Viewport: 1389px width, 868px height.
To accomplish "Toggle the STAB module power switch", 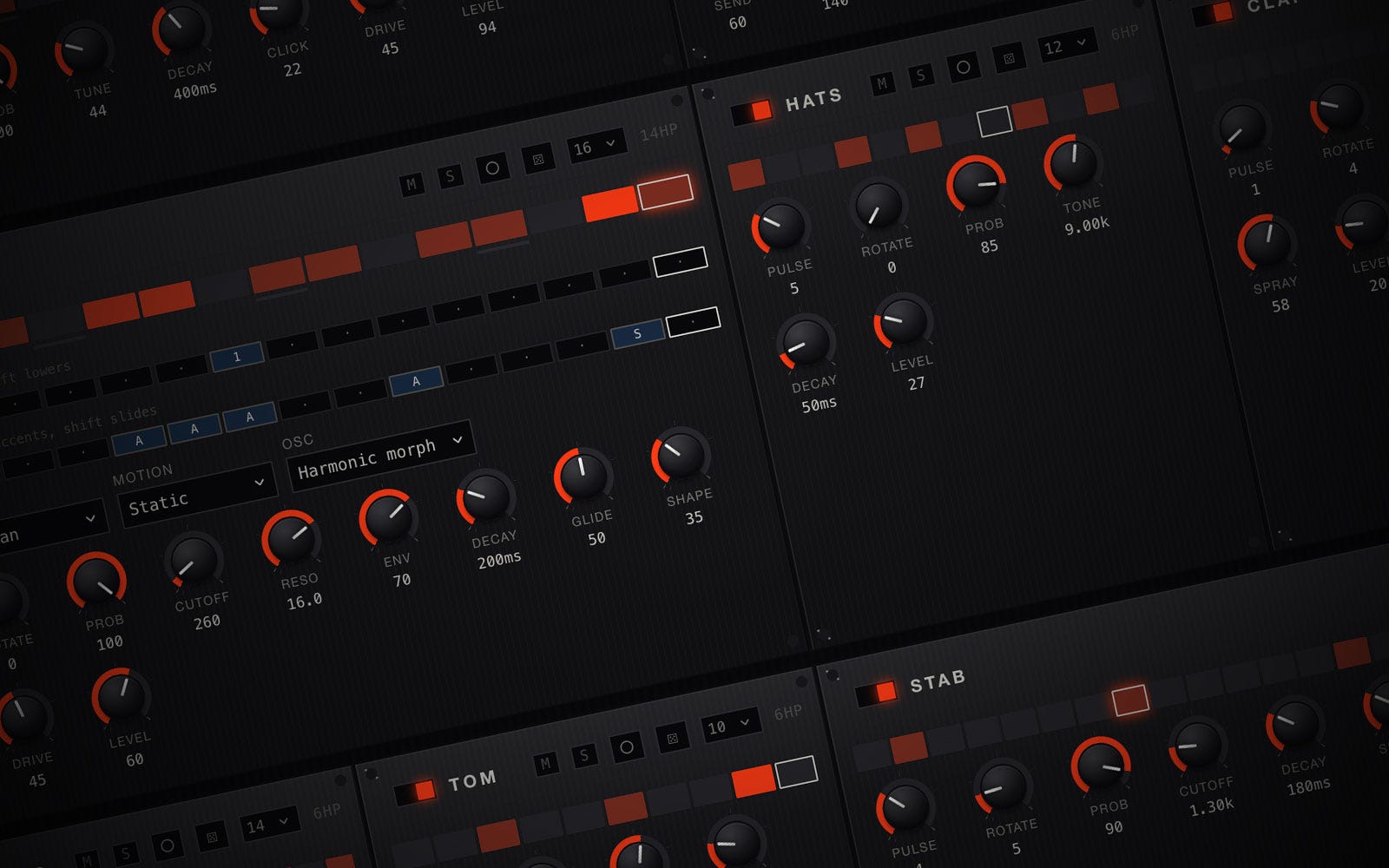I will [876, 692].
